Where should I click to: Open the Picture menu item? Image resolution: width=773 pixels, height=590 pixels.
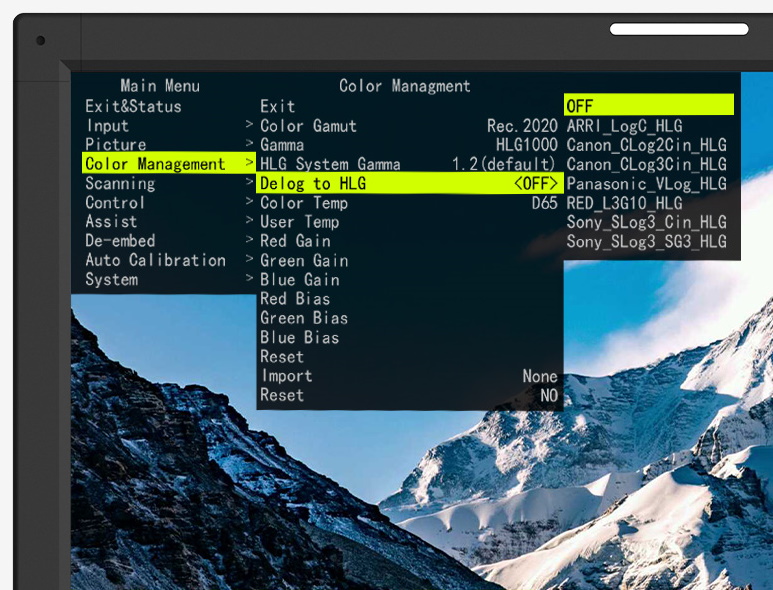click(115, 144)
